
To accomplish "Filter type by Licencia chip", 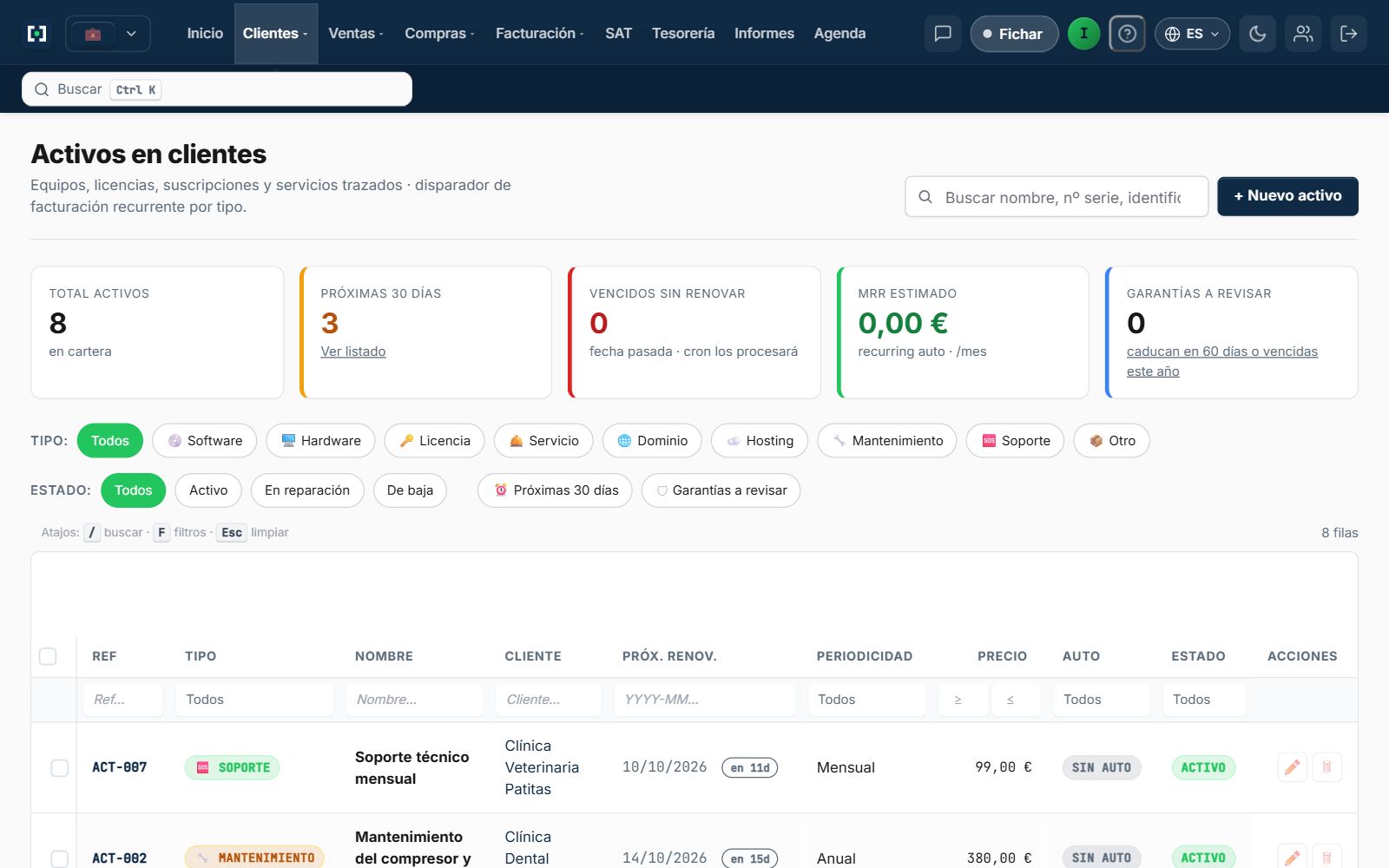I will [x=434, y=441].
